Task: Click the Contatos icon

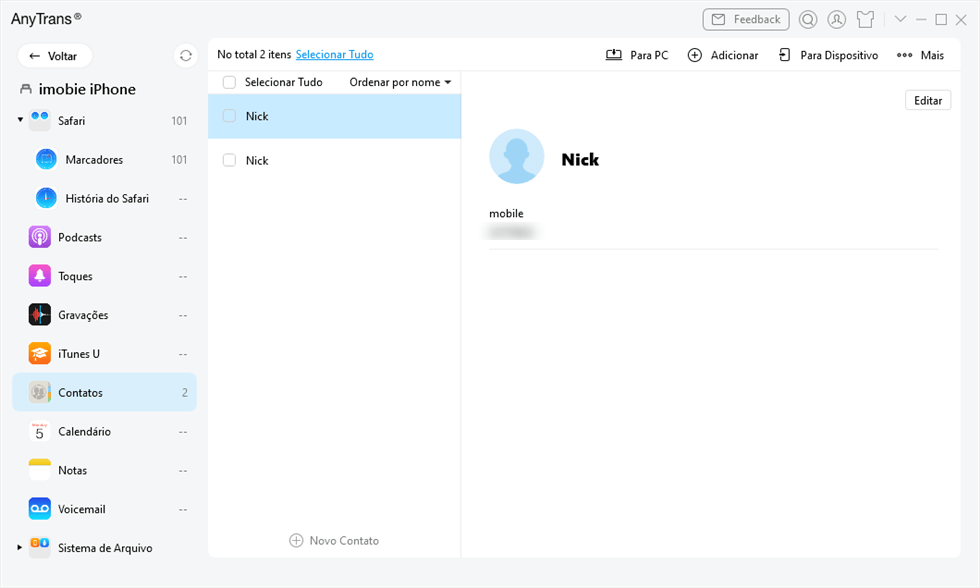Action: (x=39, y=392)
